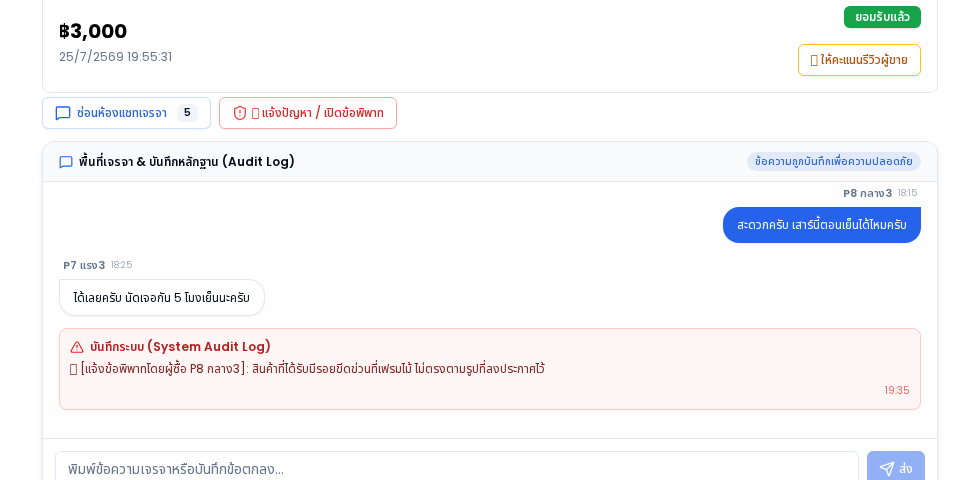
Task: Select บันทึกระบบ (System Audit Log) title
Action: pyautogui.click(x=180, y=347)
